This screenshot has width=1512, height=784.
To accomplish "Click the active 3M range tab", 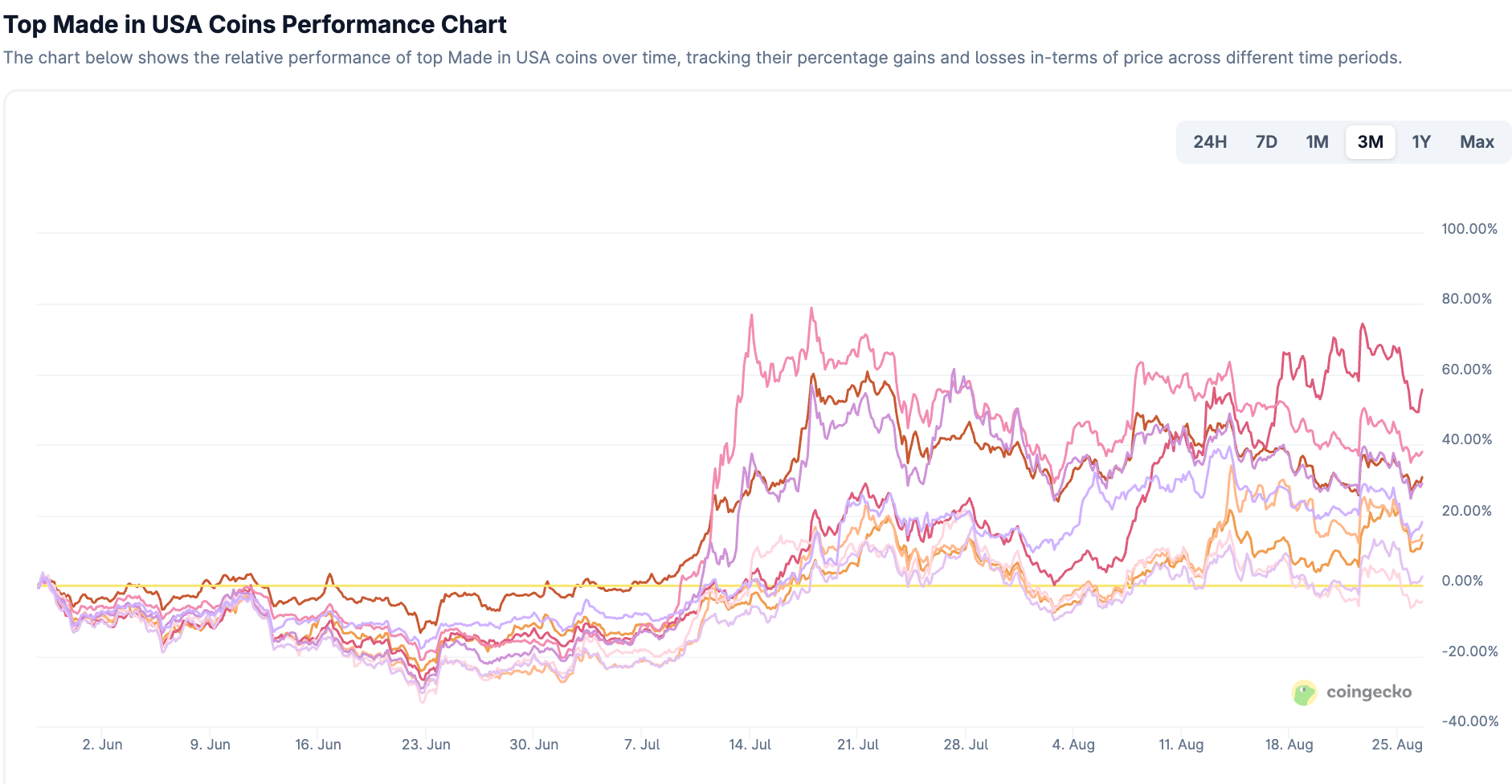I will (1370, 142).
